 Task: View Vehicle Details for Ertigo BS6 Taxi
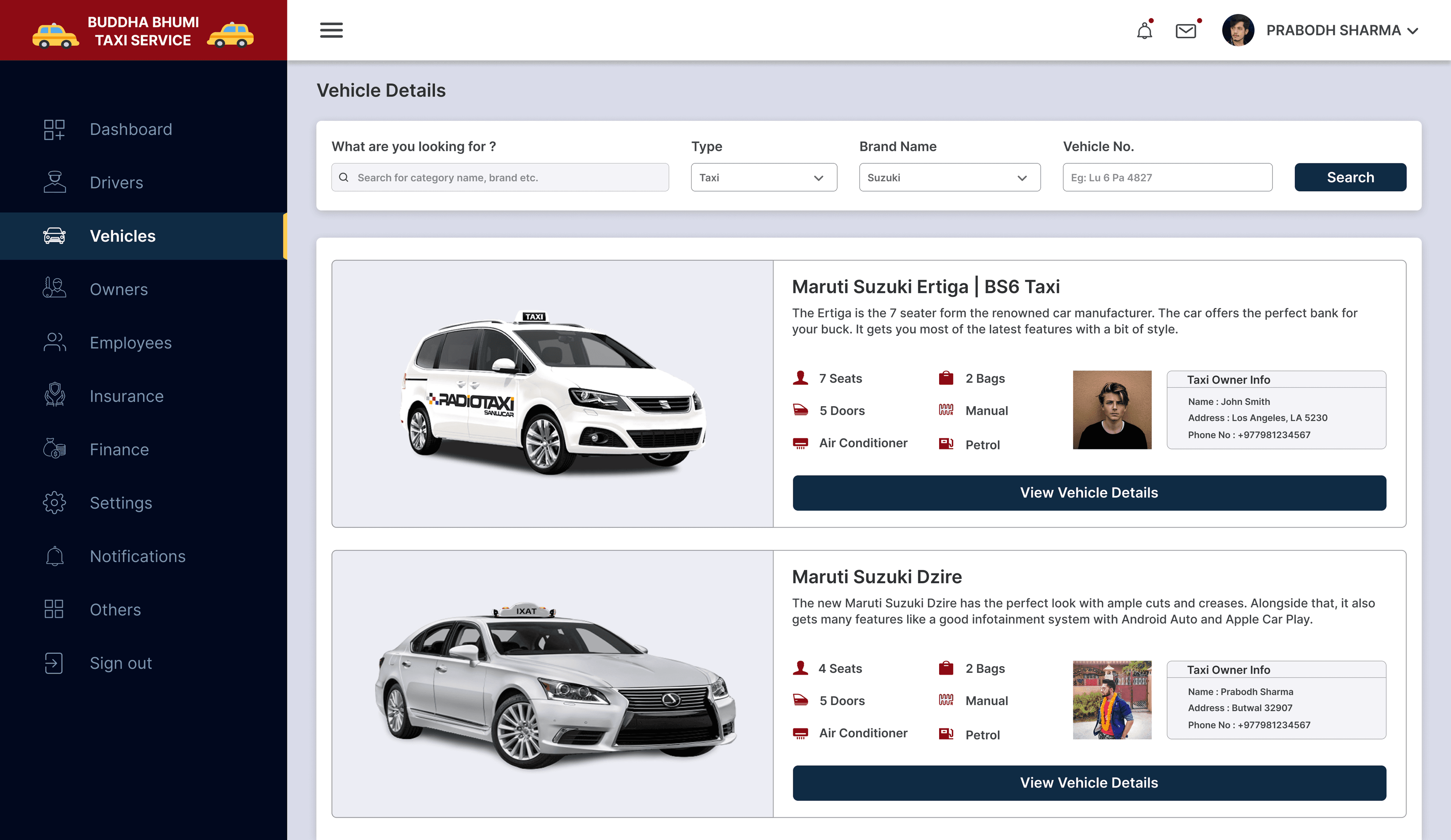pyautogui.click(x=1089, y=493)
